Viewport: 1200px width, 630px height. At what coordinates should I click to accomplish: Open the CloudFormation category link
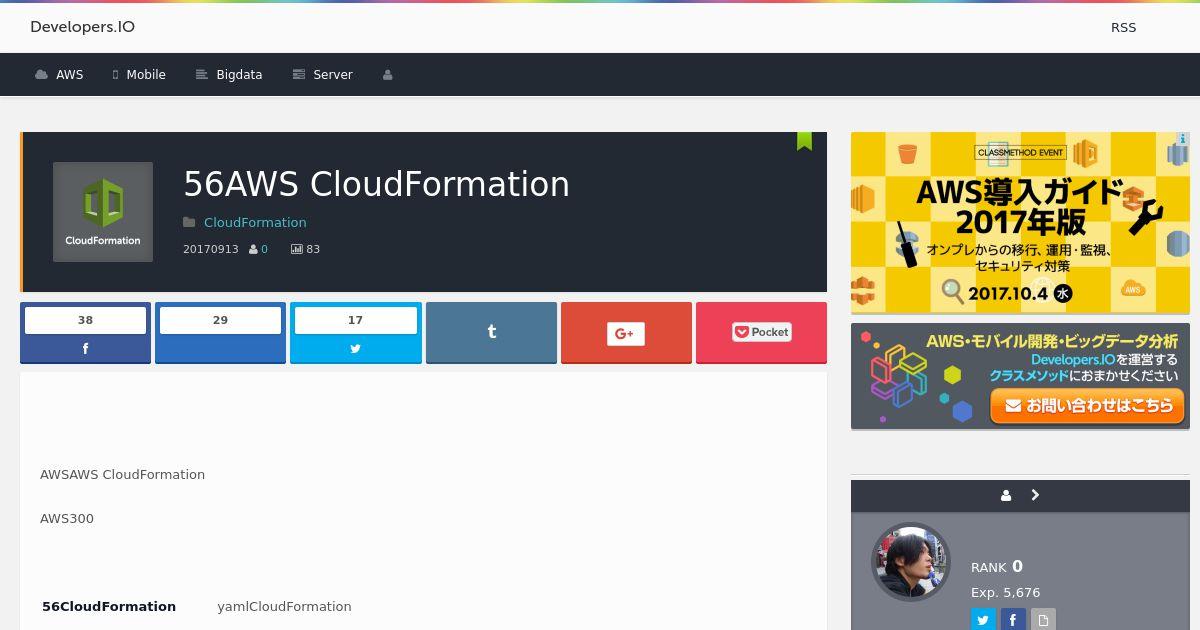(255, 222)
